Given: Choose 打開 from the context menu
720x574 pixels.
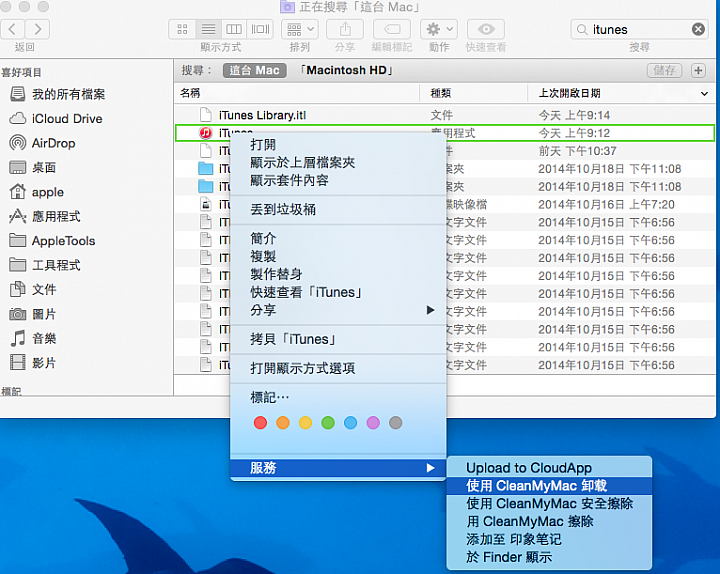Looking at the screenshot, I should (x=338, y=145).
